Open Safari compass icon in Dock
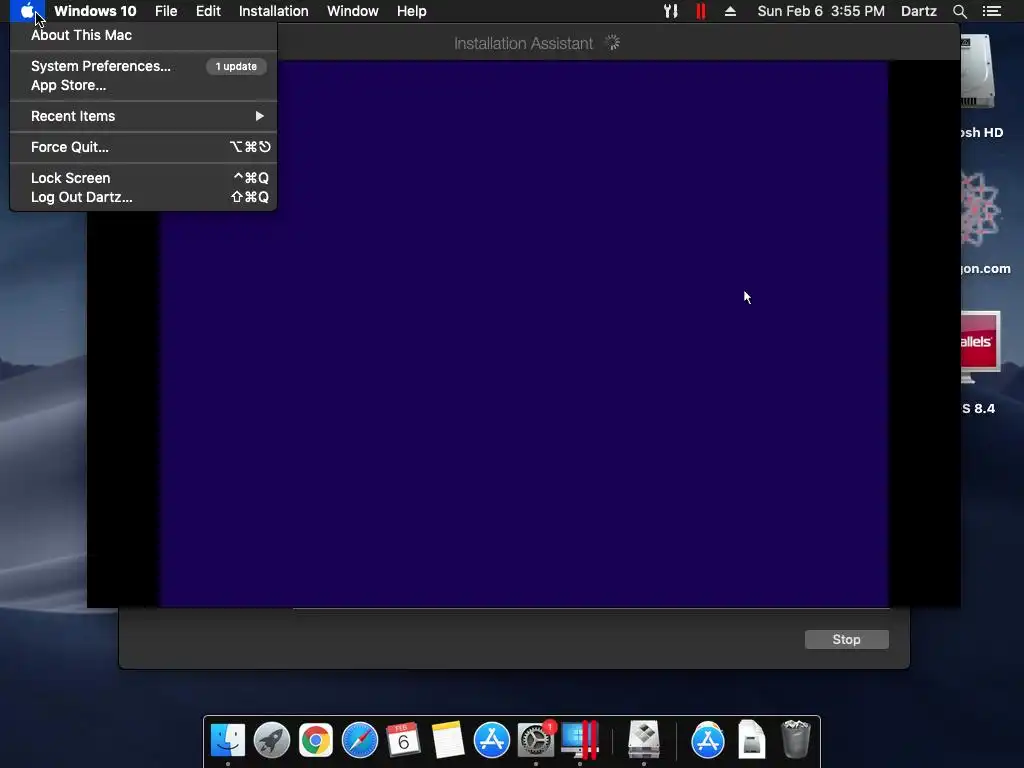Image resolution: width=1024 pixels, height=768 pixels. click(360, 740)
